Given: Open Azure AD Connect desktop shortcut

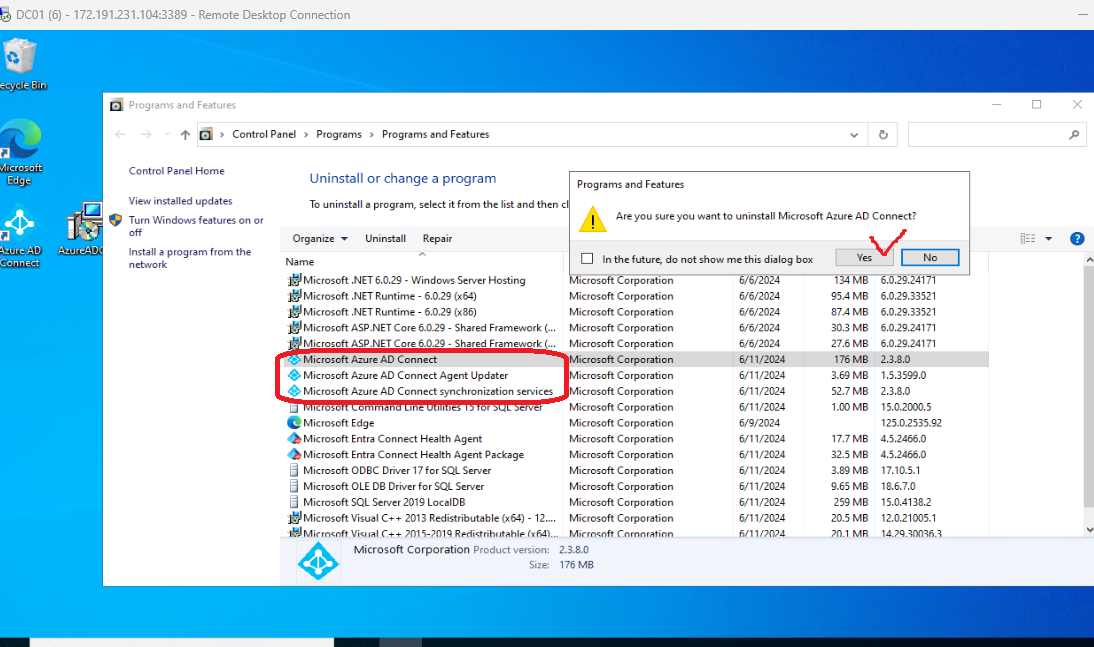Looking at the screenshot, I should click(x=20, y=237).
